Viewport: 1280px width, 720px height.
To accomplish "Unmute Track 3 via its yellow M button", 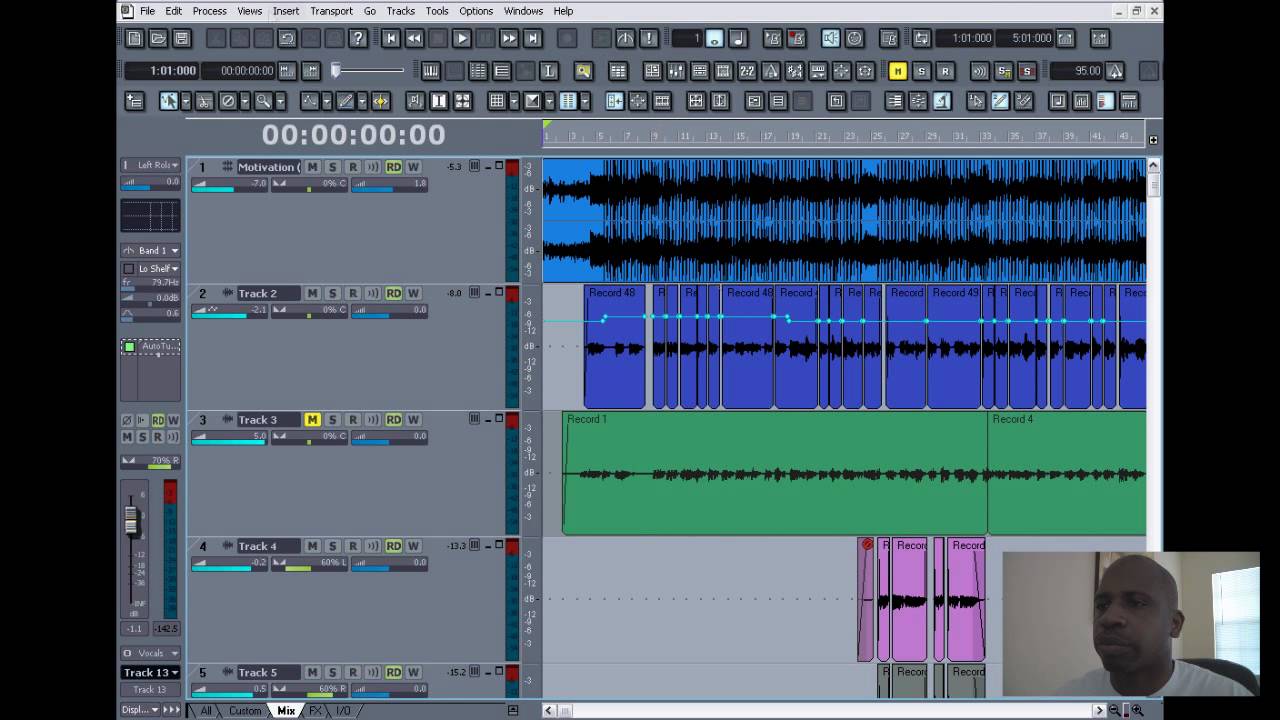I will pyautogui.click(x=311, y=420).
